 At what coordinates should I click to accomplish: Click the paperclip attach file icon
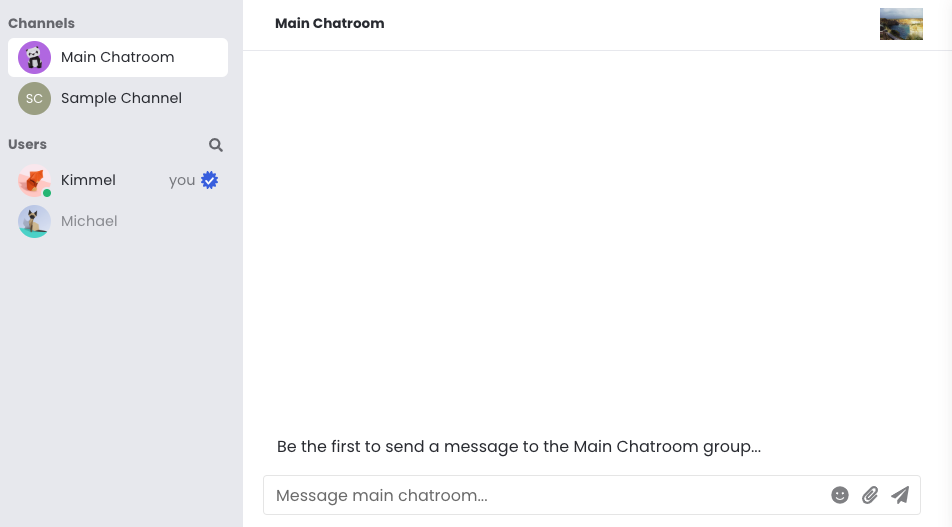(x=870, y=495)
